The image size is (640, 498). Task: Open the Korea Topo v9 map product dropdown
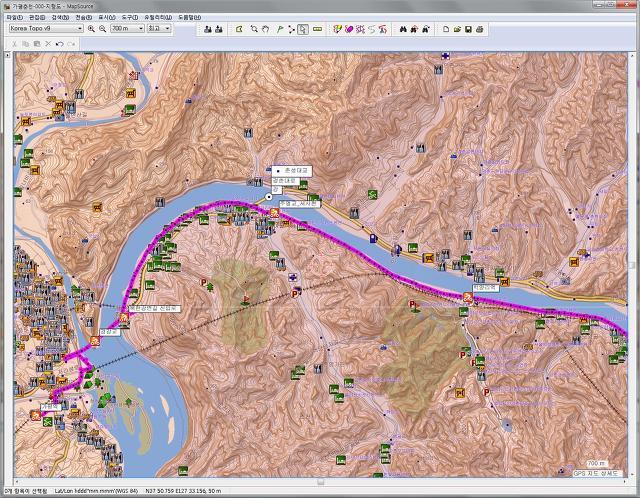pyautogui.click(x=46, y=29)
